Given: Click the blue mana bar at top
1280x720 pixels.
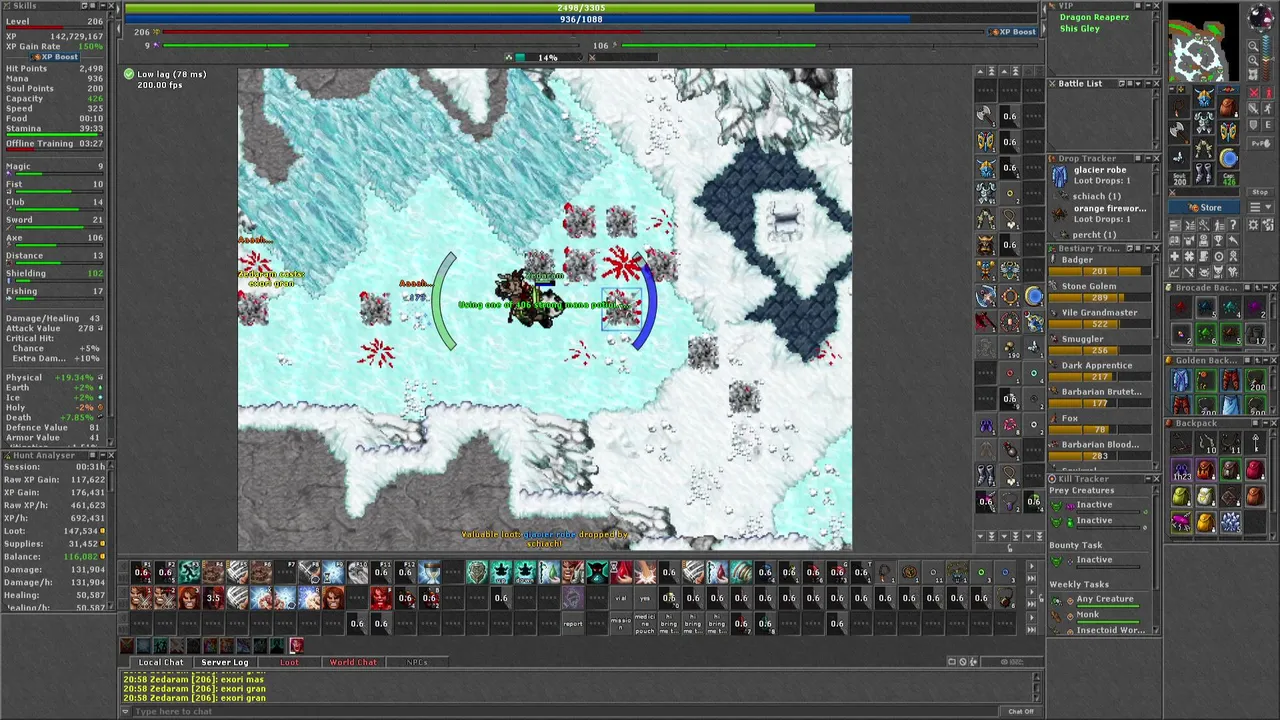Looking at the screenshot, I should [580, 19].
